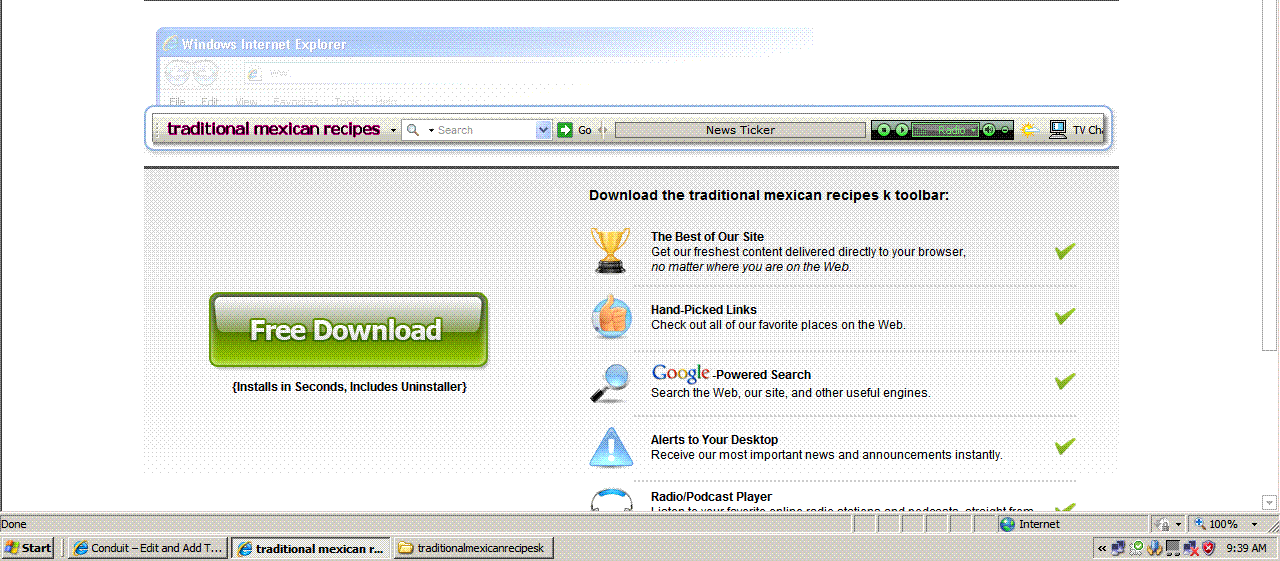
Task: Click the green check beside Hand-Picked Links
Action: click(1065, 316)
